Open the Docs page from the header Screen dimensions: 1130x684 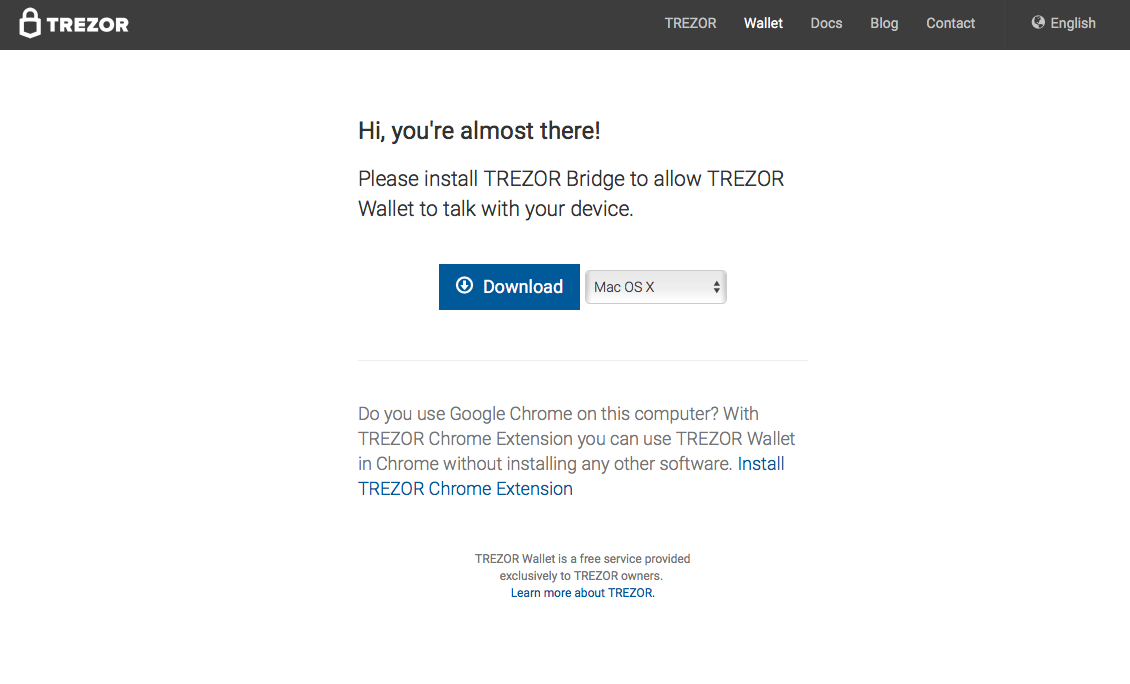(826, 23)
